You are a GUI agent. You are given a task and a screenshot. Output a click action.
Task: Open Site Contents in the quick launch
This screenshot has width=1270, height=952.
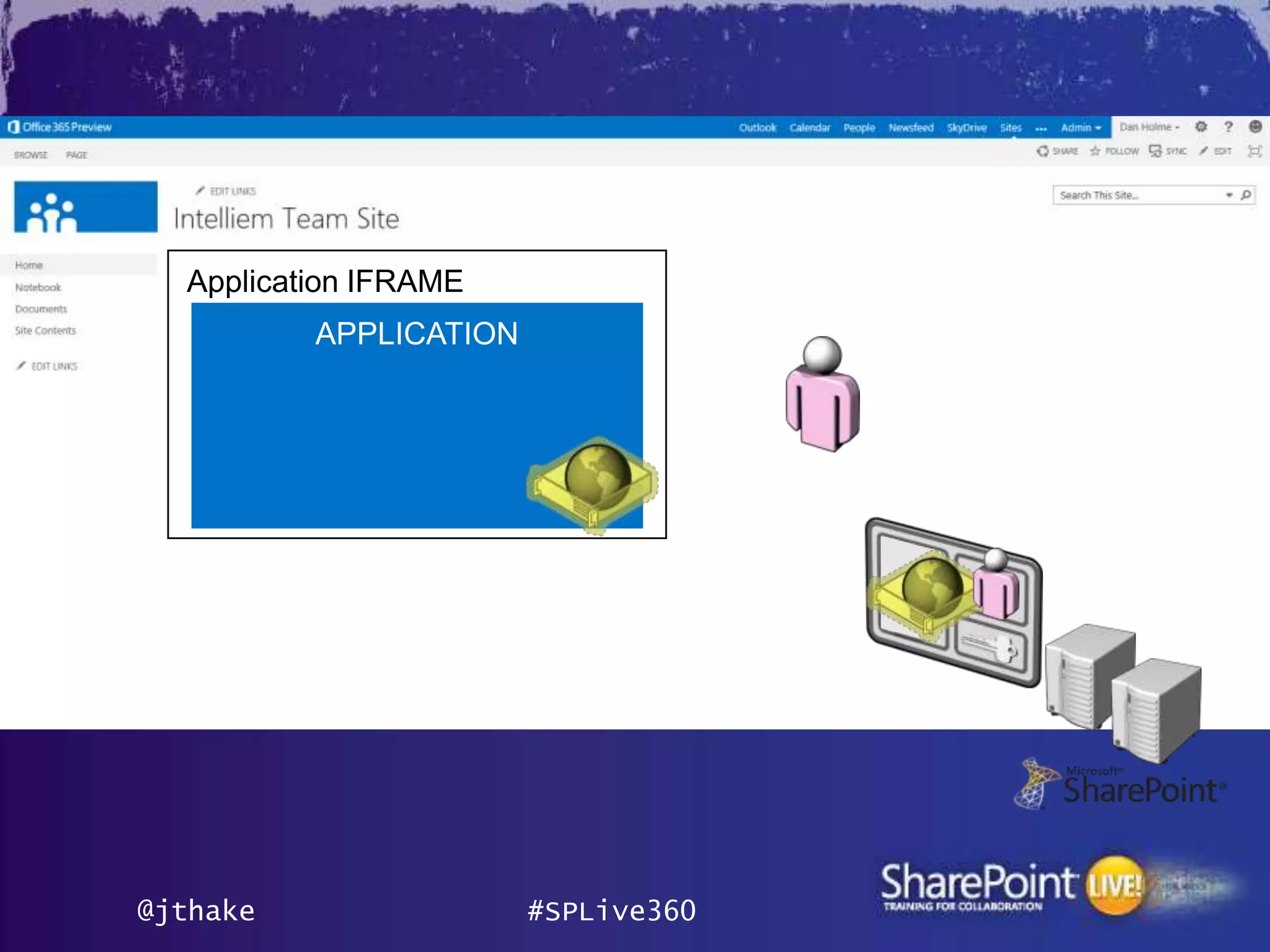pyautogui.click(x=45, y=331)
